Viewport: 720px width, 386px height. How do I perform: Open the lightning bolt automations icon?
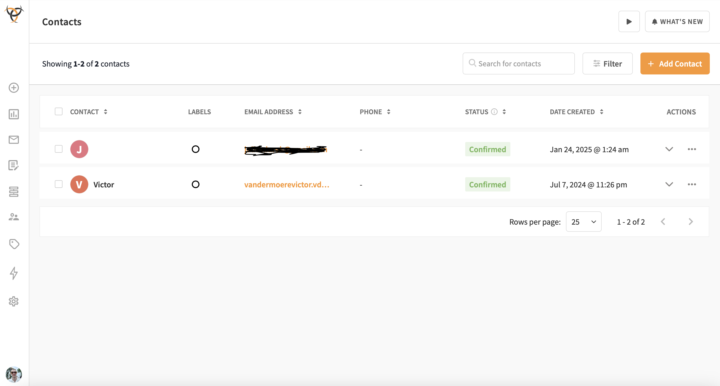14,273
